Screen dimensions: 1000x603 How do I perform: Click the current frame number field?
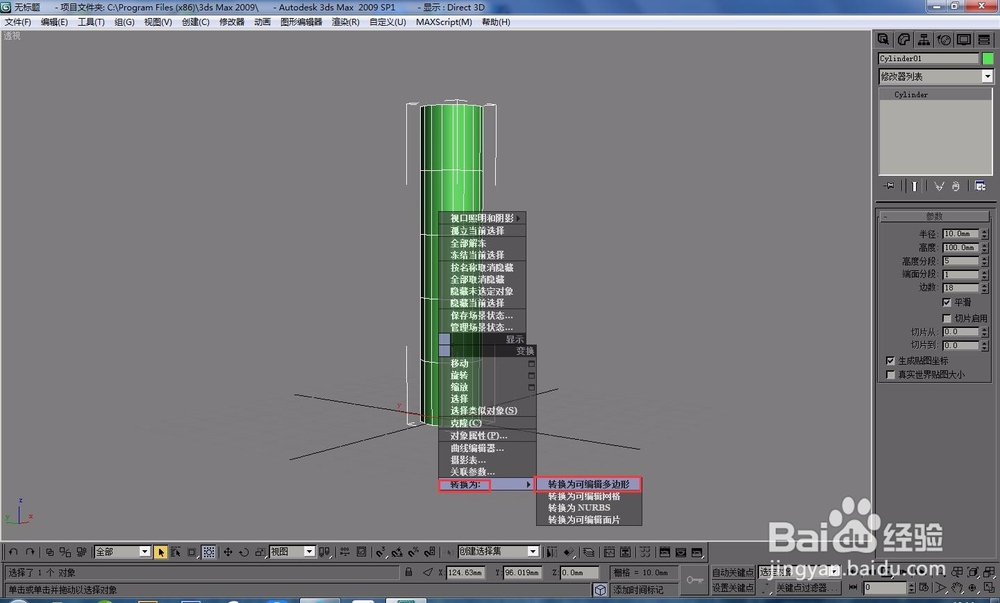[x=885, y=587]
